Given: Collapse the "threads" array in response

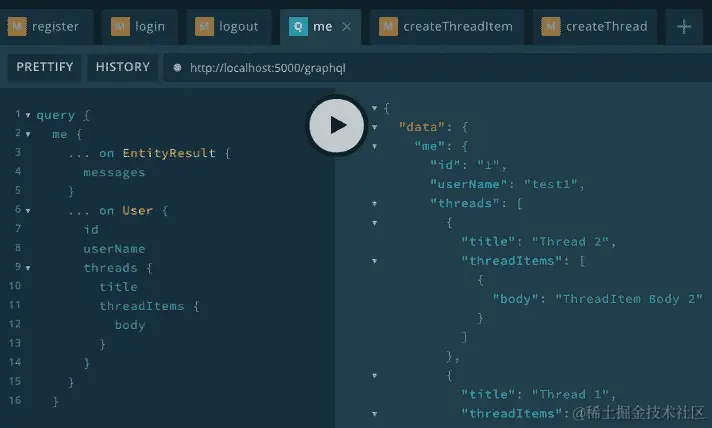Looking at the screenshot, I should [x=375, y=203].
